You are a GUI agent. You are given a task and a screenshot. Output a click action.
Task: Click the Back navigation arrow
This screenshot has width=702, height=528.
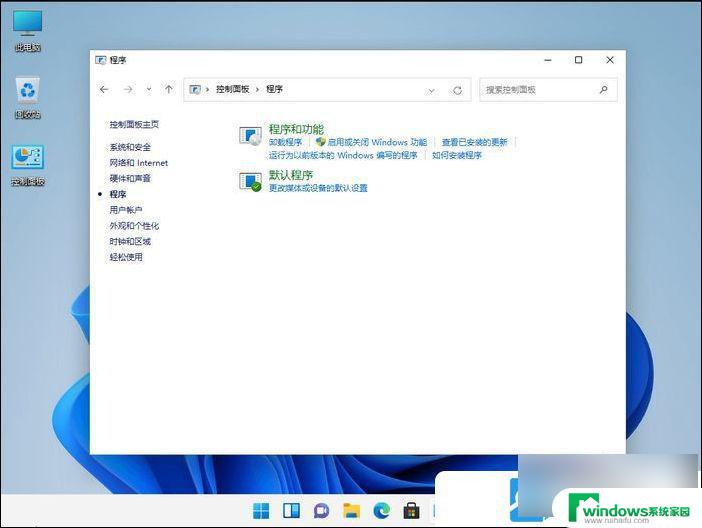[x=104, y=90]
